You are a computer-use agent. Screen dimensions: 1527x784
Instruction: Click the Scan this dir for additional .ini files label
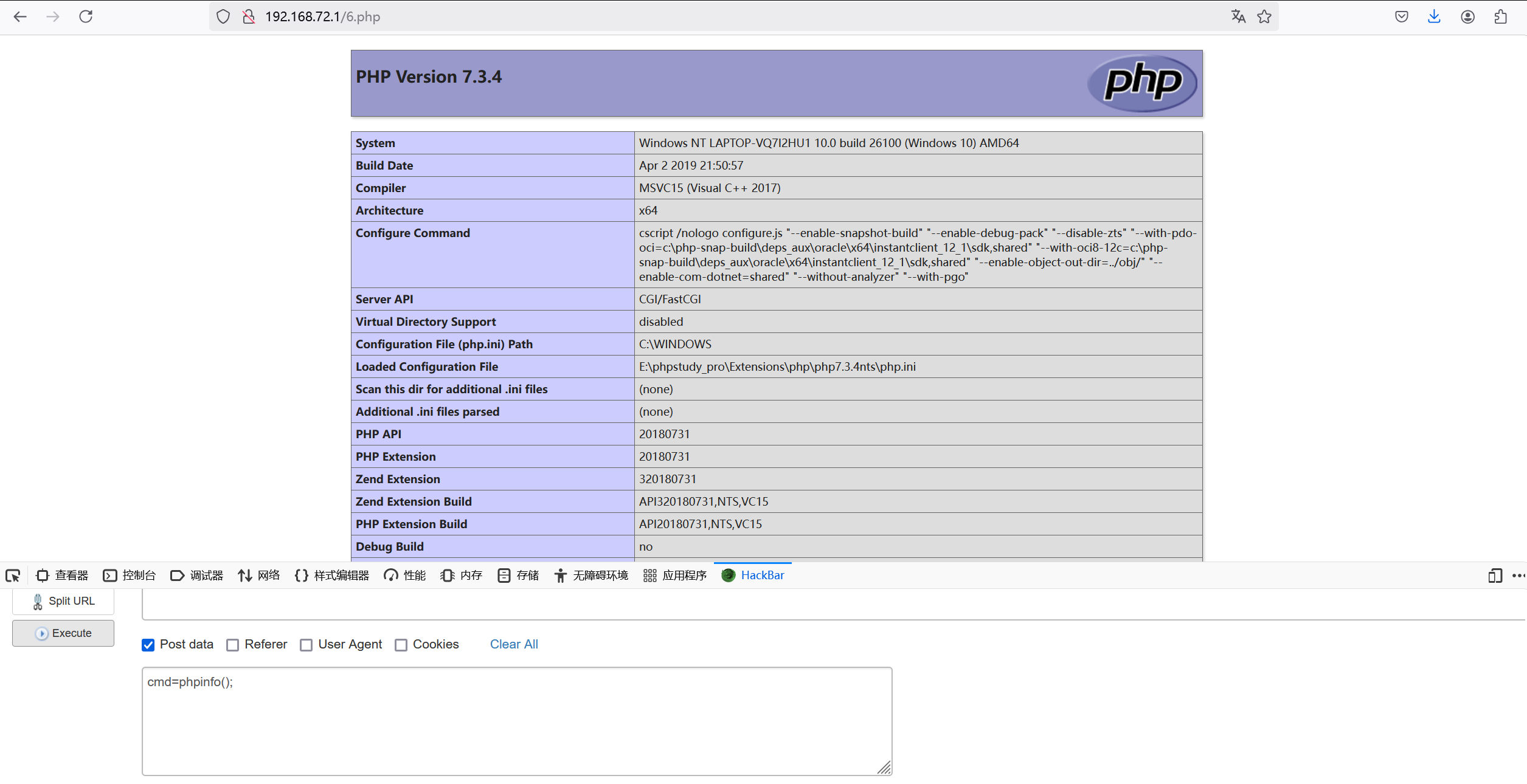tap(451, 389)
